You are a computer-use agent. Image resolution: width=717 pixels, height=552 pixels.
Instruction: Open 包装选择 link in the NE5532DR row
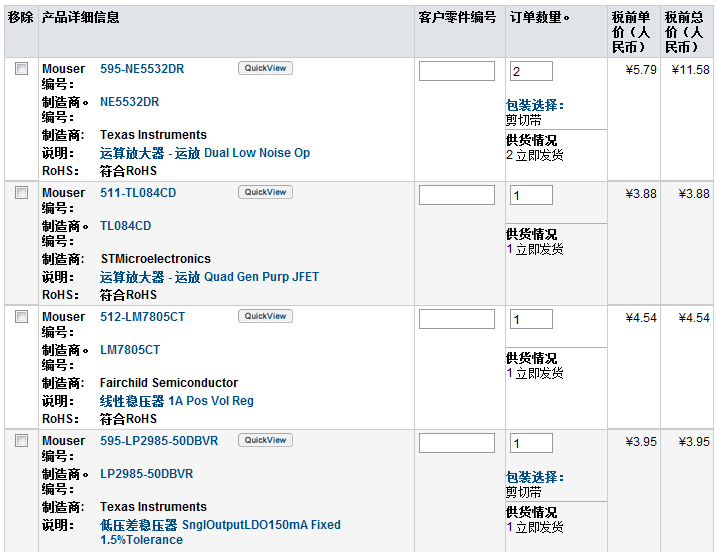535,105
